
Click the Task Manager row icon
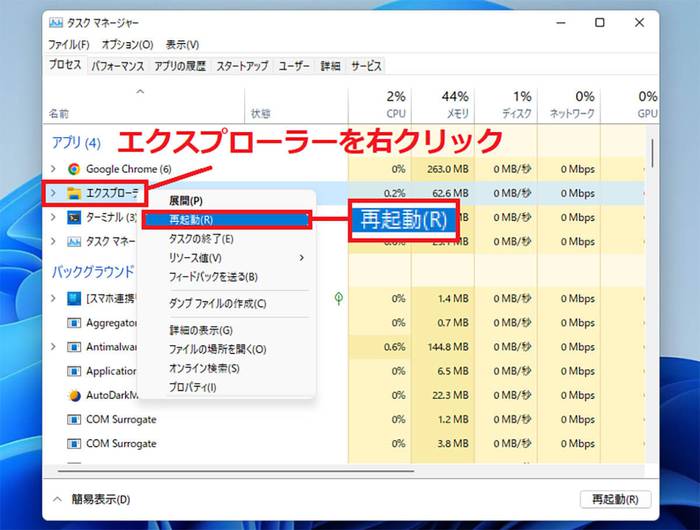74,242
